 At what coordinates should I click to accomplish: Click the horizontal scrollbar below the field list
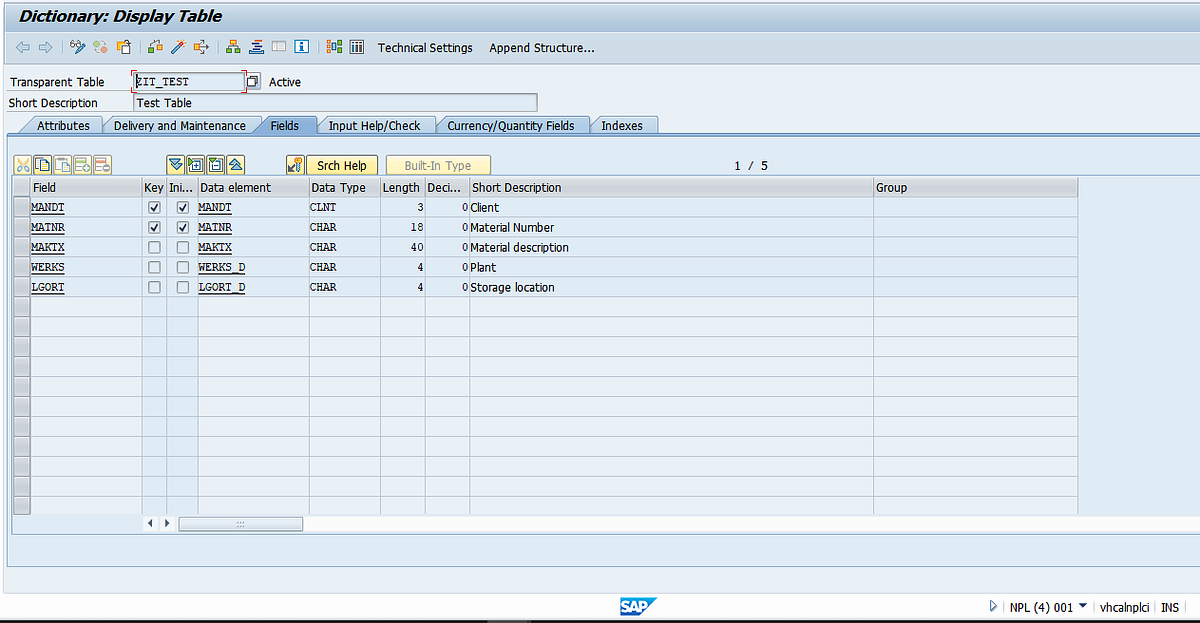tap(240, 523)
